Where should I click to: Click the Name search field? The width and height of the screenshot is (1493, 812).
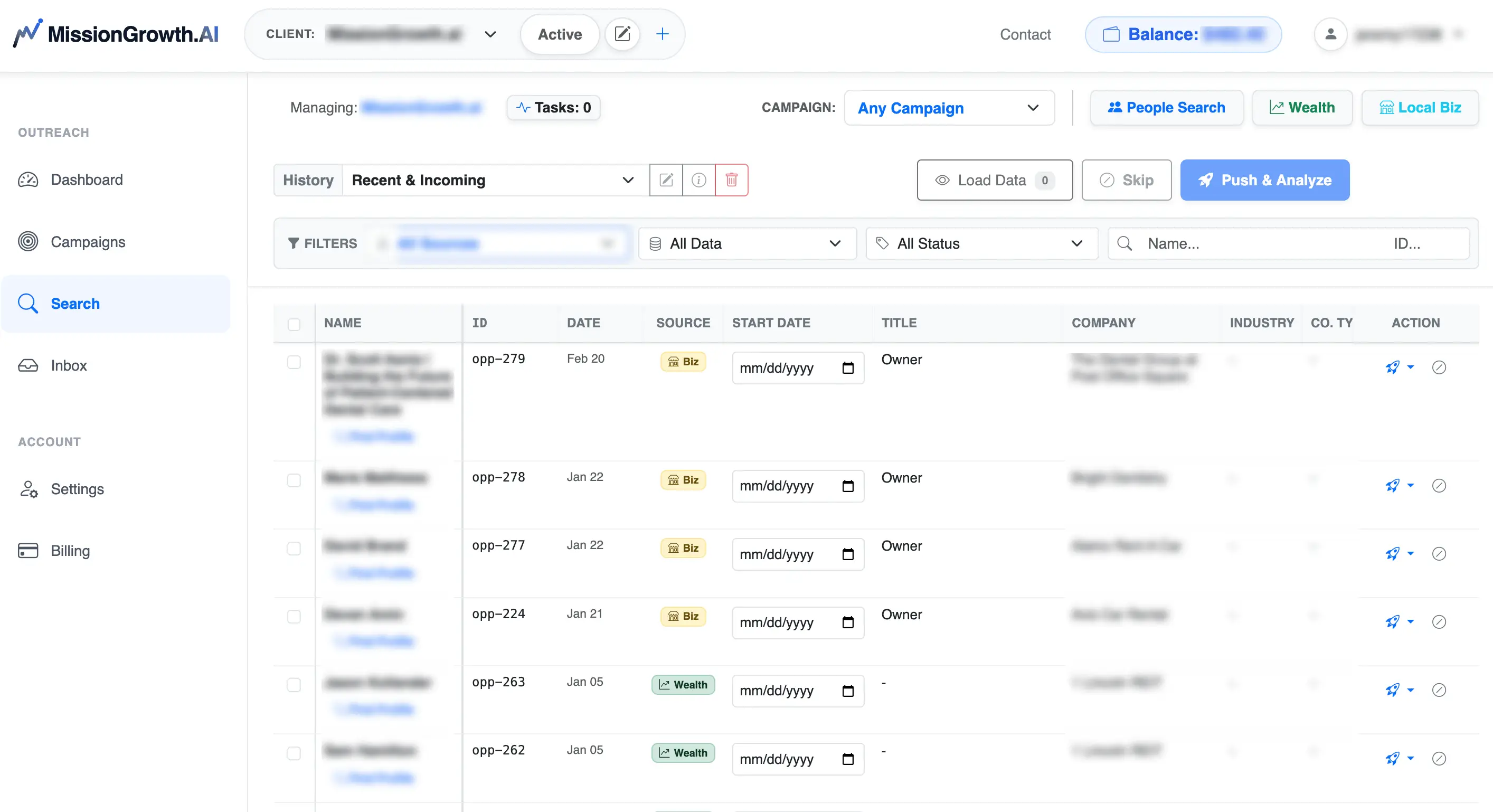pyautogui.click(x=1217, y=243)
